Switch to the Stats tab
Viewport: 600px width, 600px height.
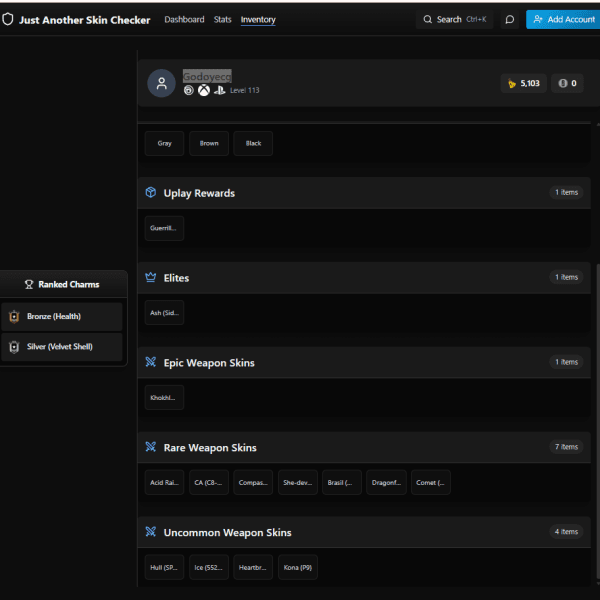click(222, 20)
